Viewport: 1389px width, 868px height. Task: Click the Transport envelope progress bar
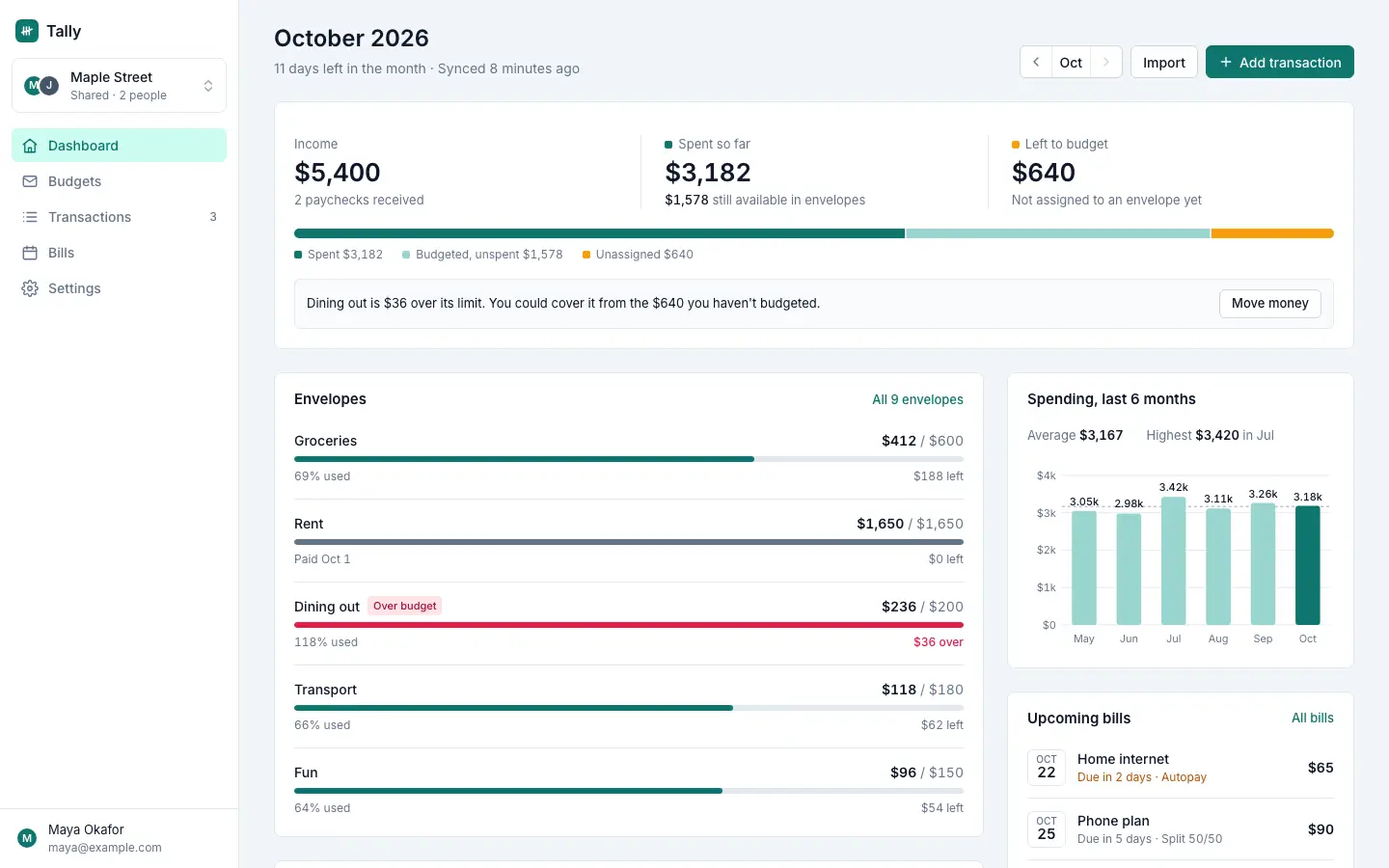[x=629, y=708]
